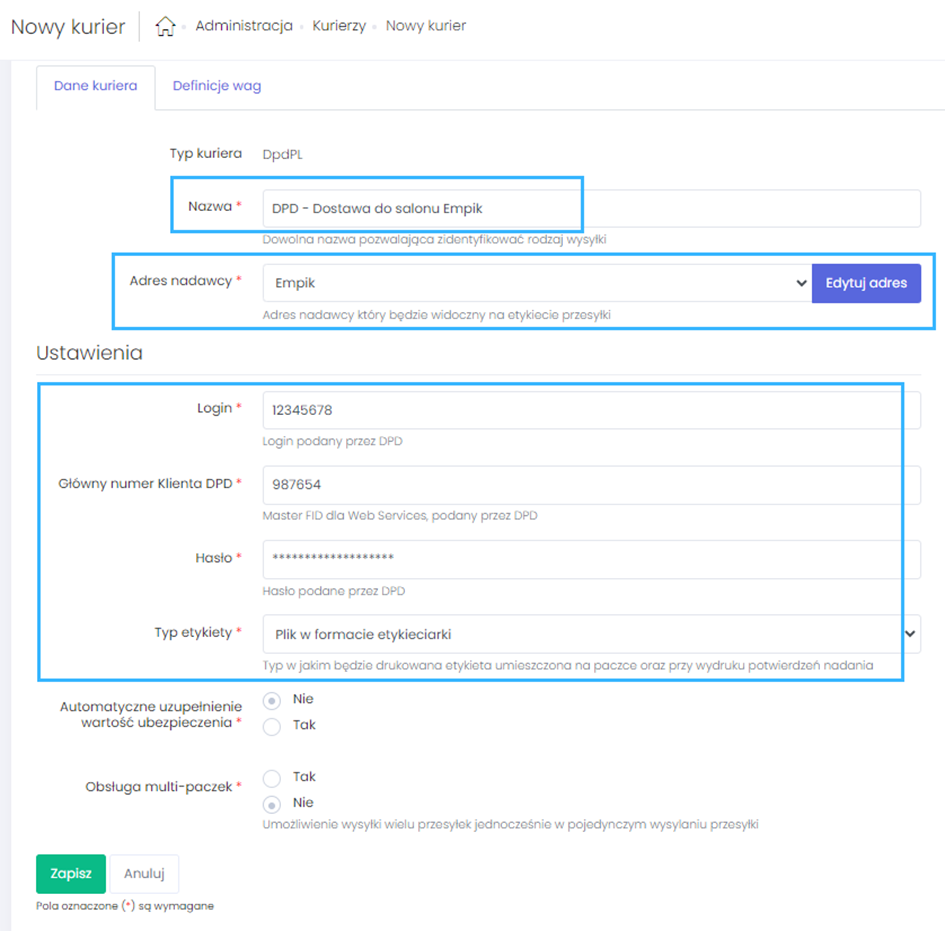This screenshot has height=931, width=945.
Task: Open the Administracja breadcrumb link
Action: click(x=243, y=26)
